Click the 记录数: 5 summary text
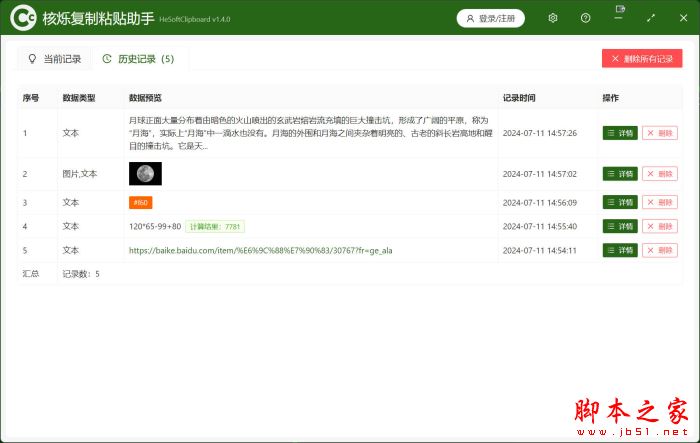 click(81, 274)
